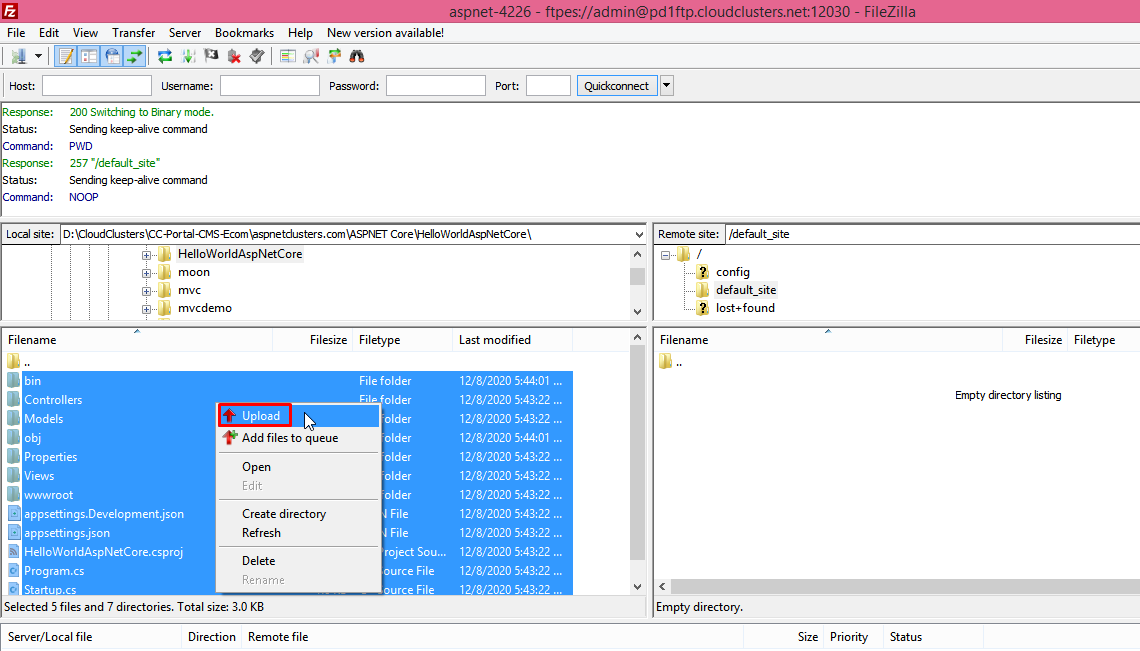1140x651 pixels.
Task: Collapse the remote root / tree node
Action: coord(665,255)
